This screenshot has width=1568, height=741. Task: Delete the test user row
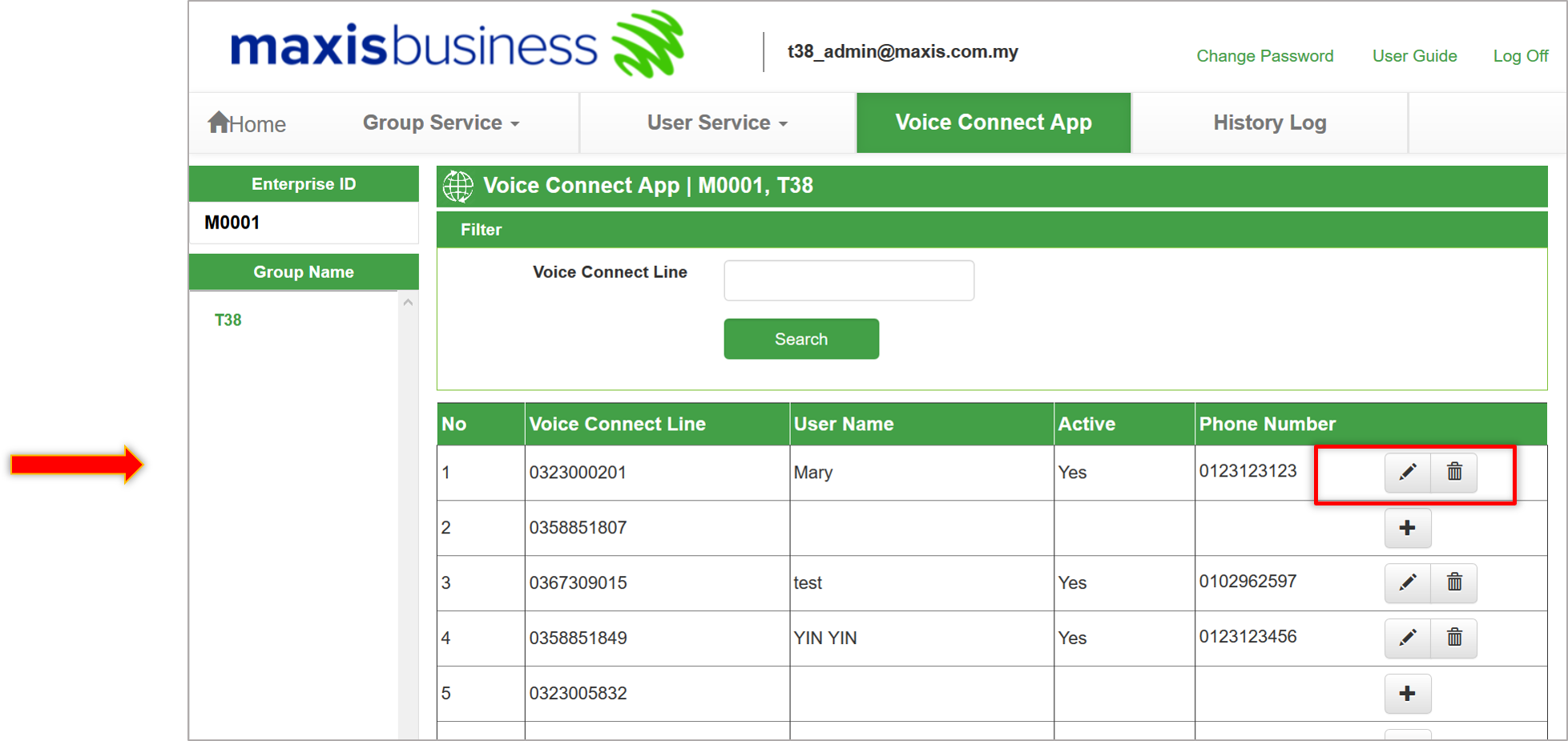[x=1454, y=582]
